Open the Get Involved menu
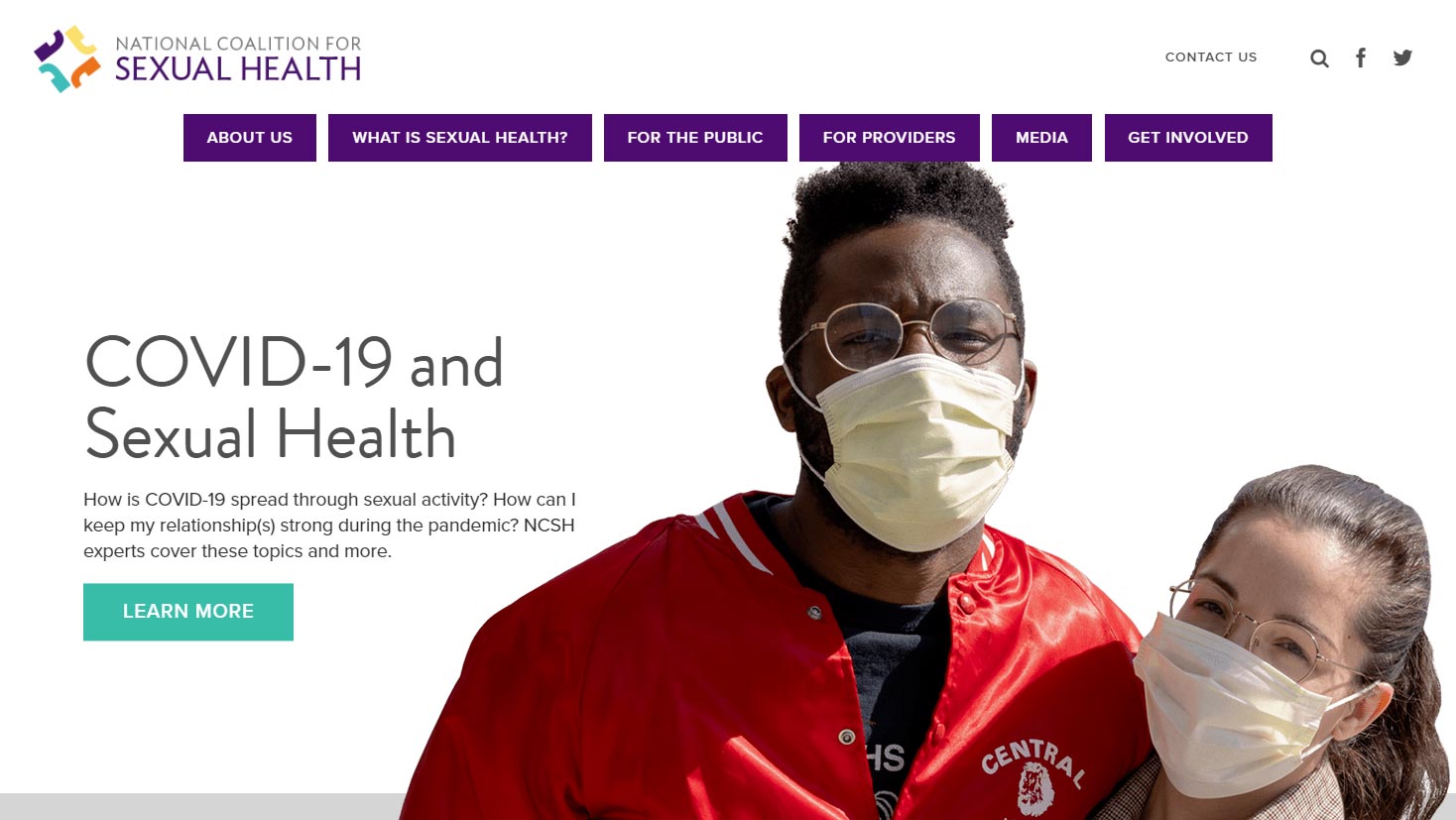The height and width of the screenshot is (820, 1456). pyautogui.click(x=1188, y=138)
